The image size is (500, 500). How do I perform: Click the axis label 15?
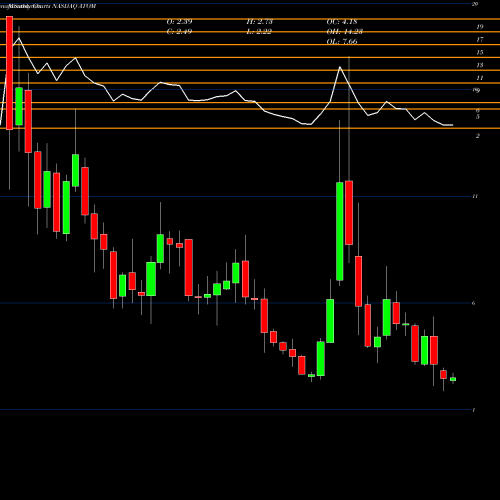click(480, 52)
